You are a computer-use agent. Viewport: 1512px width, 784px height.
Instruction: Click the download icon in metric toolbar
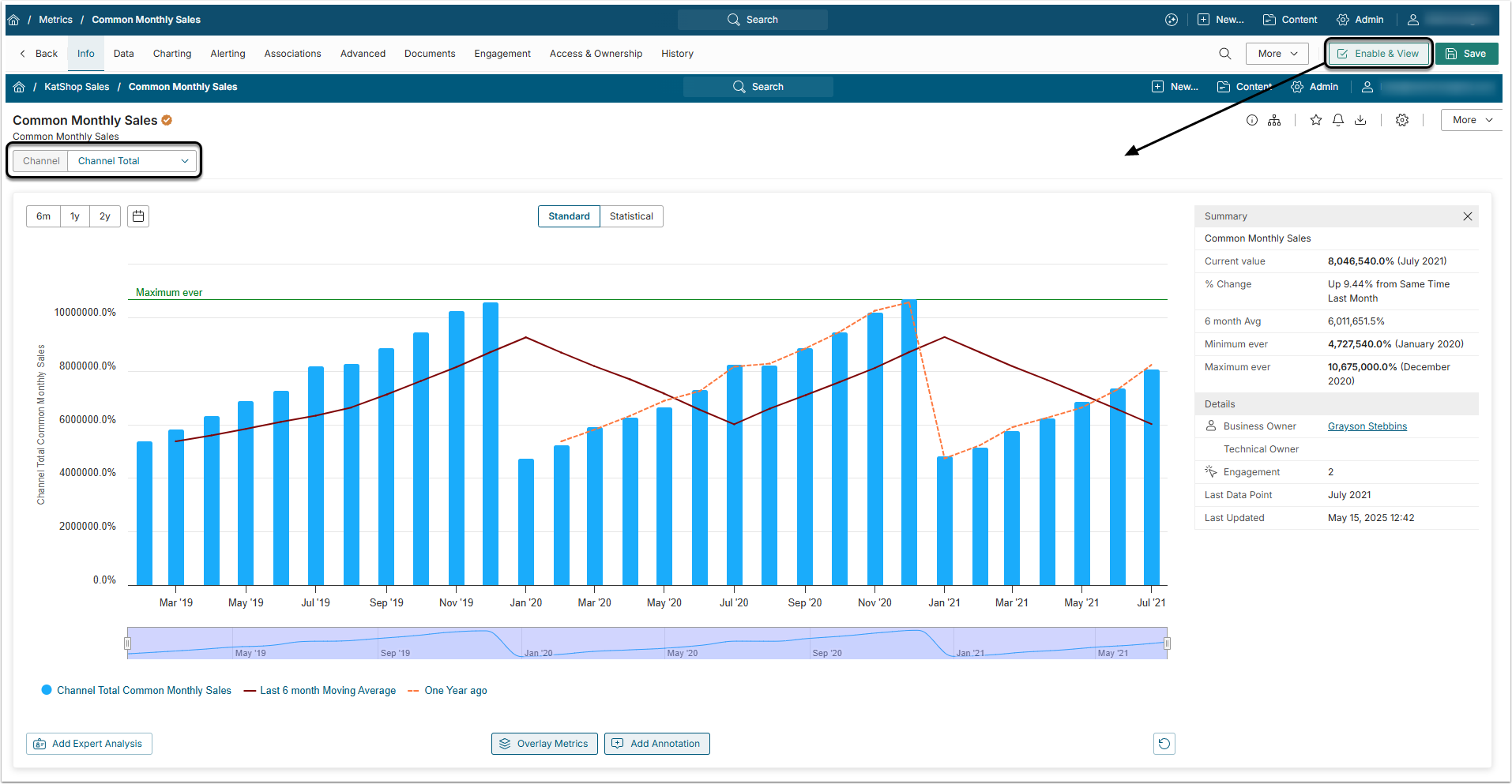1360,120
